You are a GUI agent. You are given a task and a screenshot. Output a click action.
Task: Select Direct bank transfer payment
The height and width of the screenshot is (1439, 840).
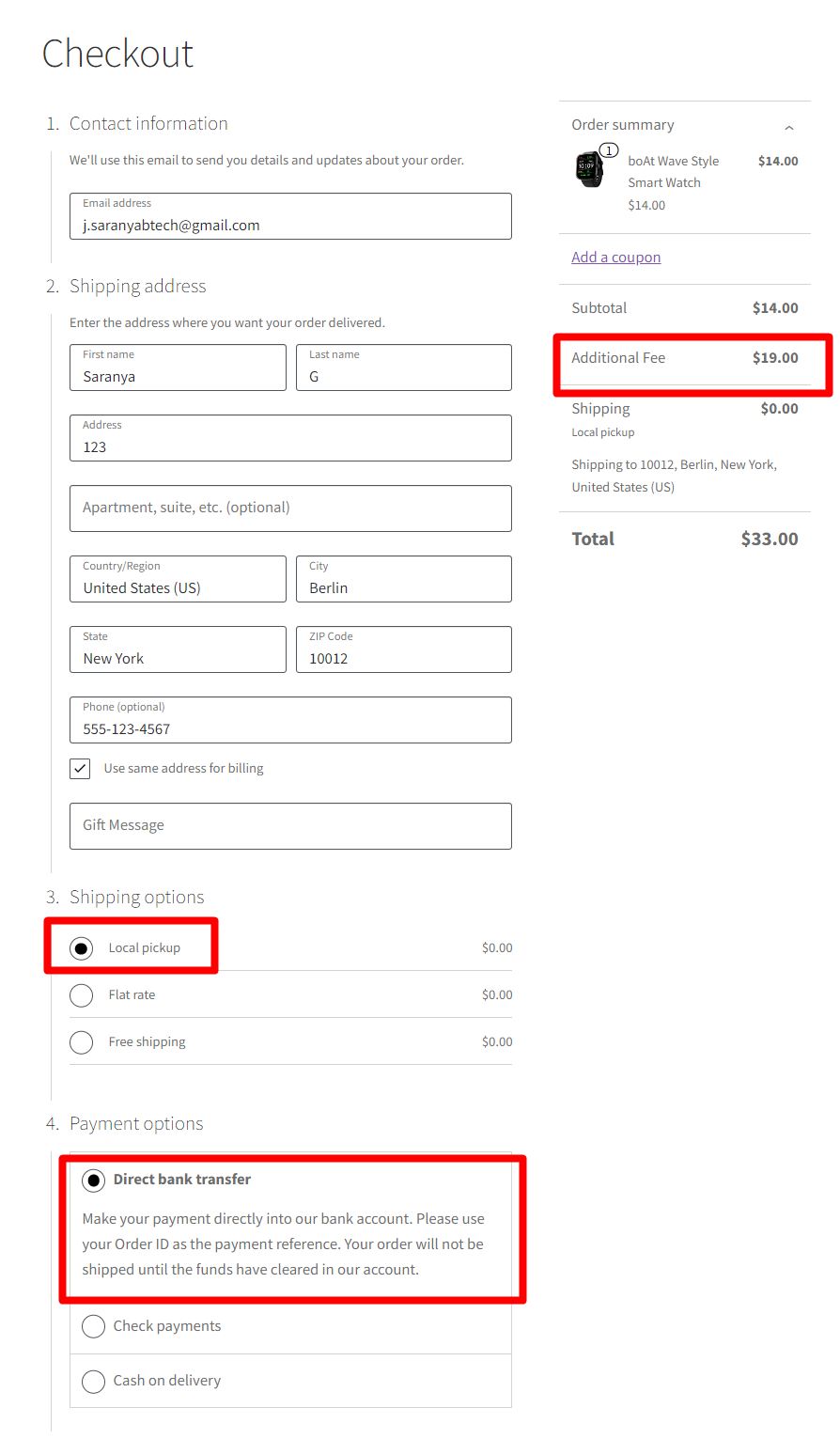point(94,1180)
